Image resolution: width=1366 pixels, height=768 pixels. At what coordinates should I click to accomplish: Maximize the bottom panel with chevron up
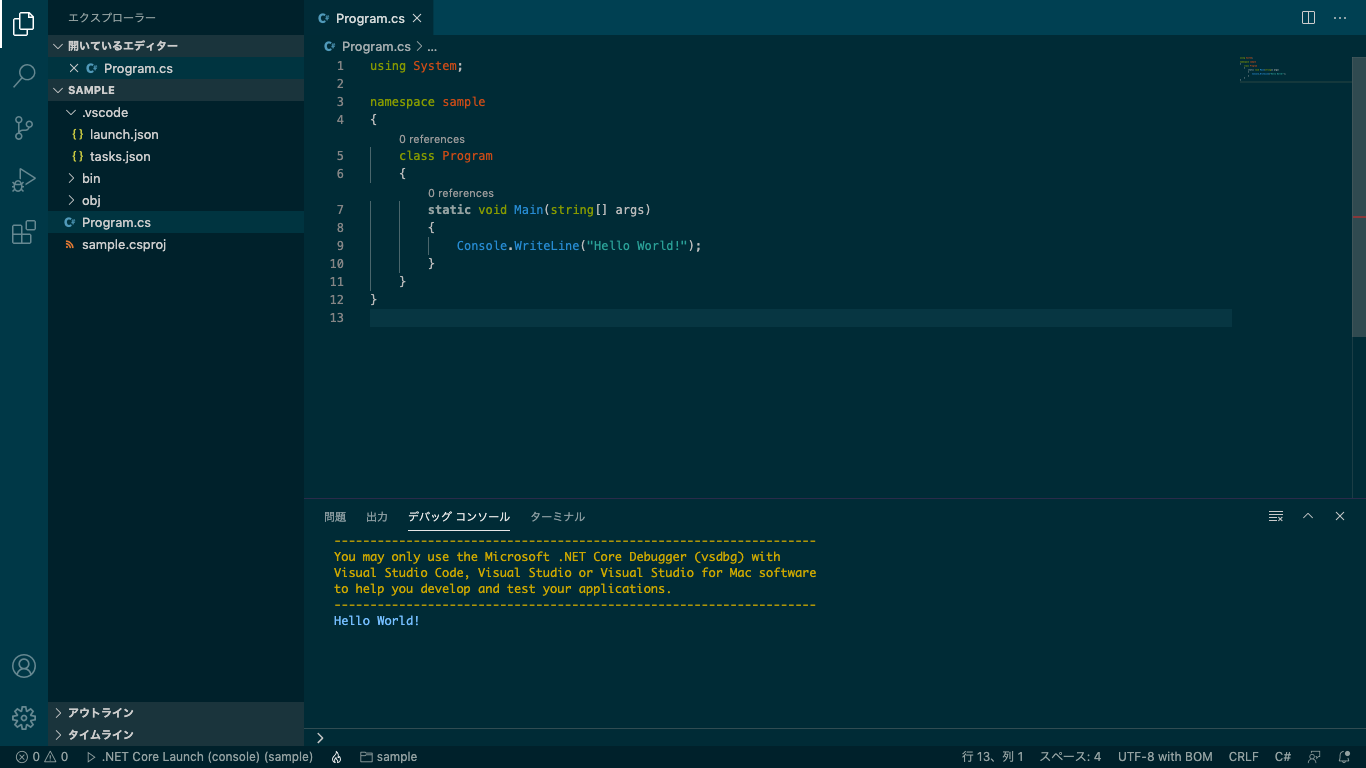pos(1308,516)
